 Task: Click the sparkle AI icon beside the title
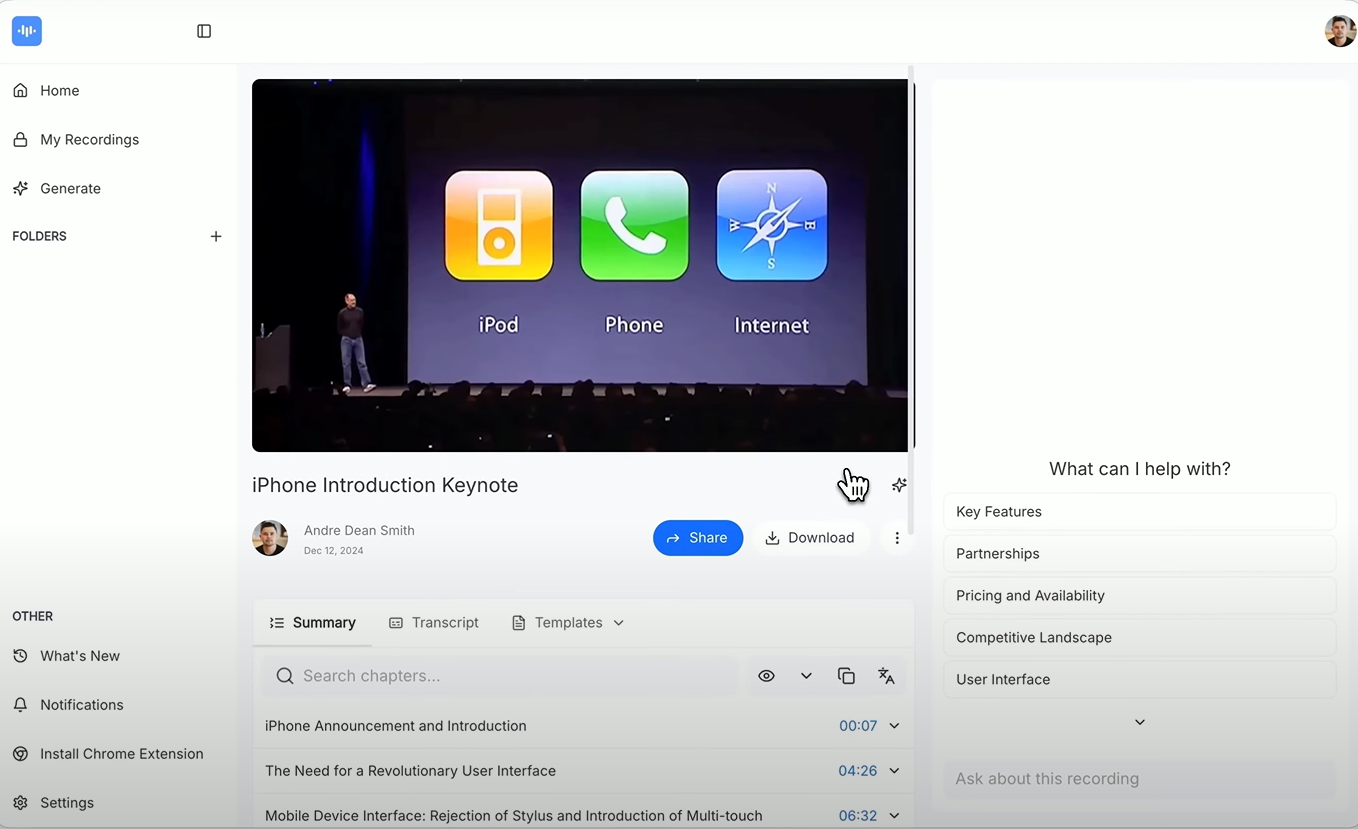(x=899, y=485)
